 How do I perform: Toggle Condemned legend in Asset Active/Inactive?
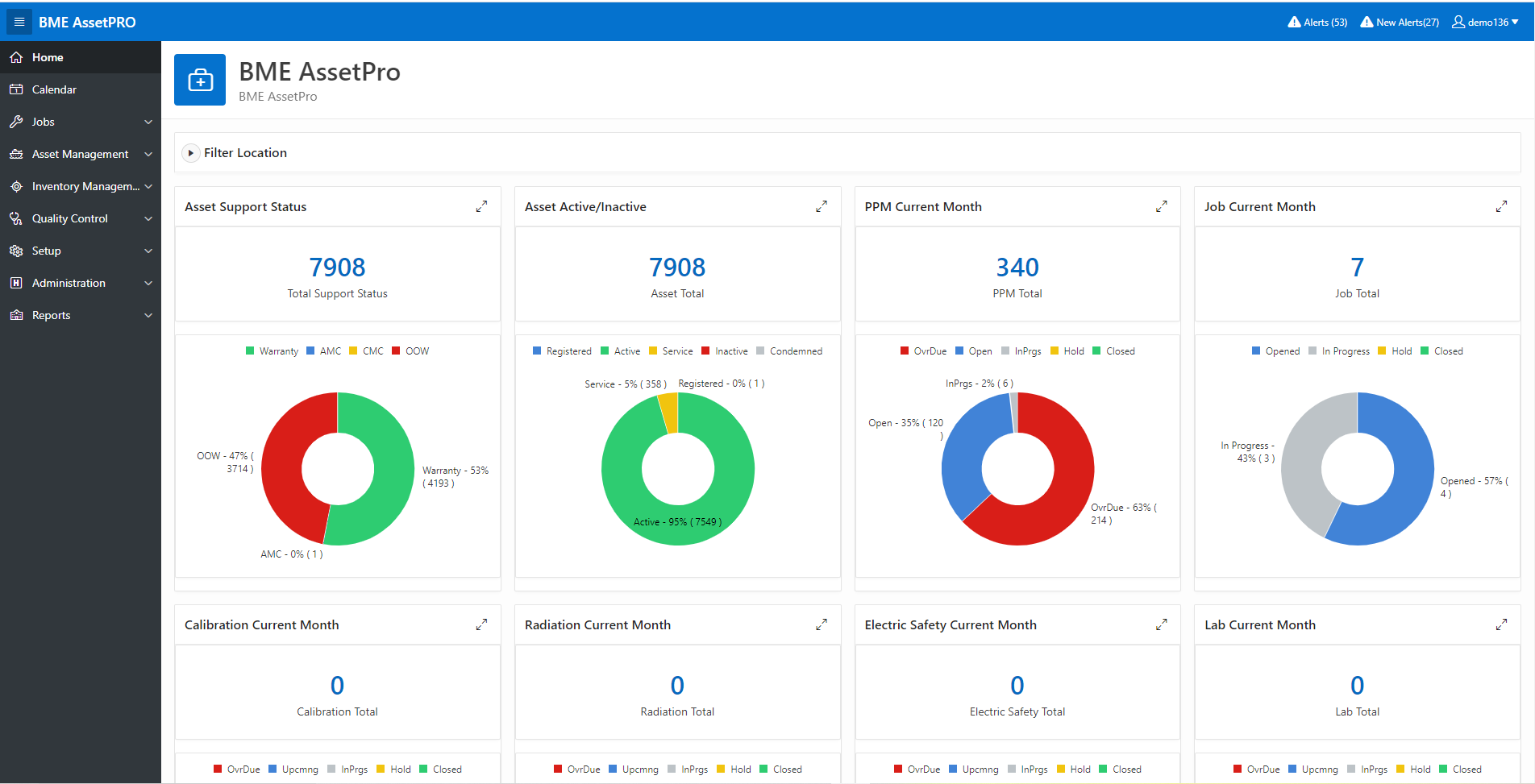pos(789,351)
